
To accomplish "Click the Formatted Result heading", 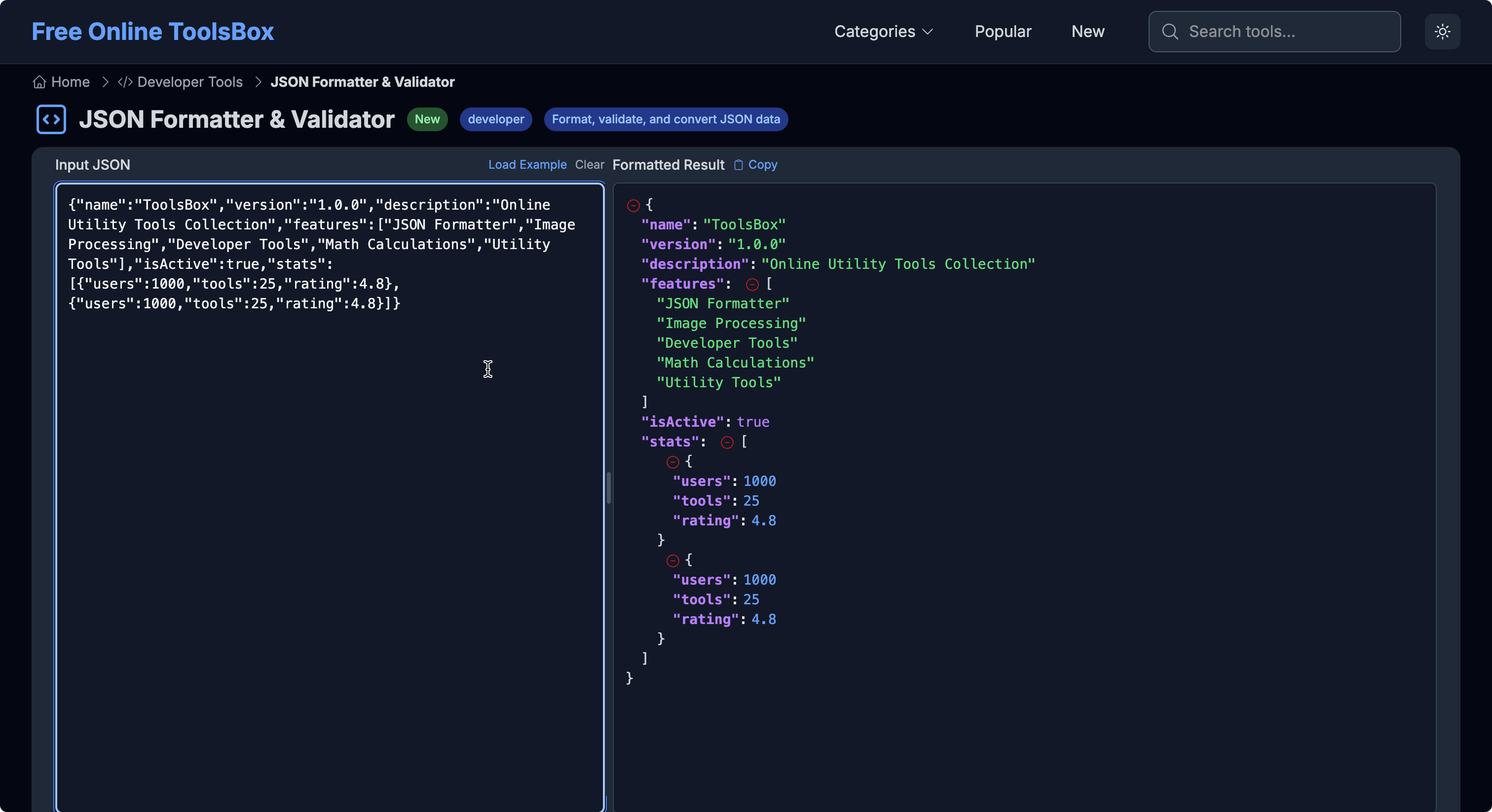I will [x=669, y=164].
